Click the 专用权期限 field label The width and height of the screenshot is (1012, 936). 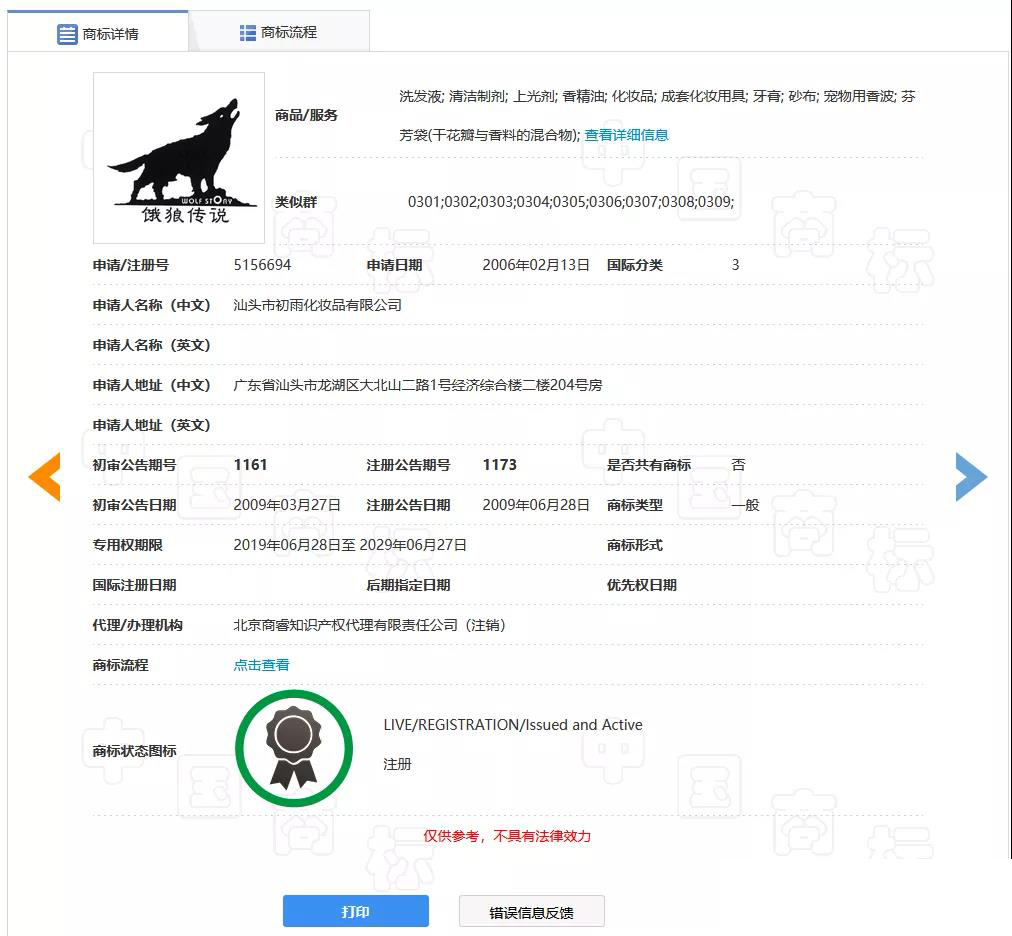(x=127, y=545)
